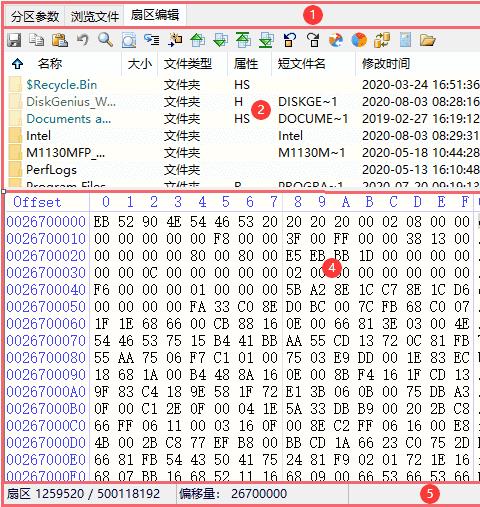This screenshot has height=507, width=480.
Task: Jump to last sector barred down arrow
Action: click(267, 40)
